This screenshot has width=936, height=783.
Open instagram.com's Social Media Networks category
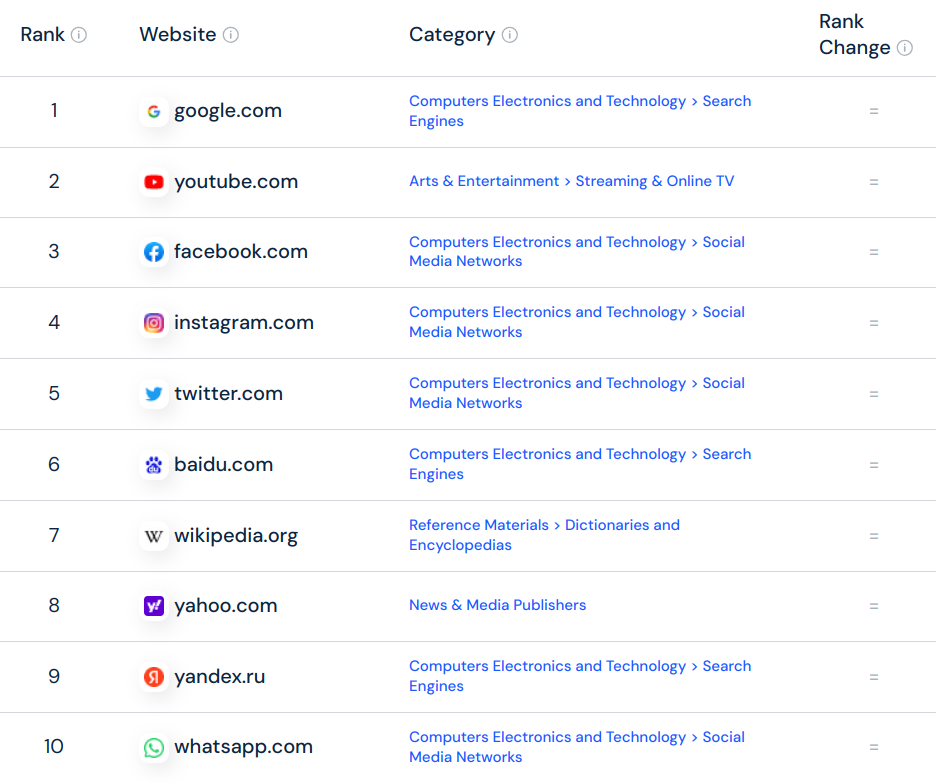click(577, 322)
